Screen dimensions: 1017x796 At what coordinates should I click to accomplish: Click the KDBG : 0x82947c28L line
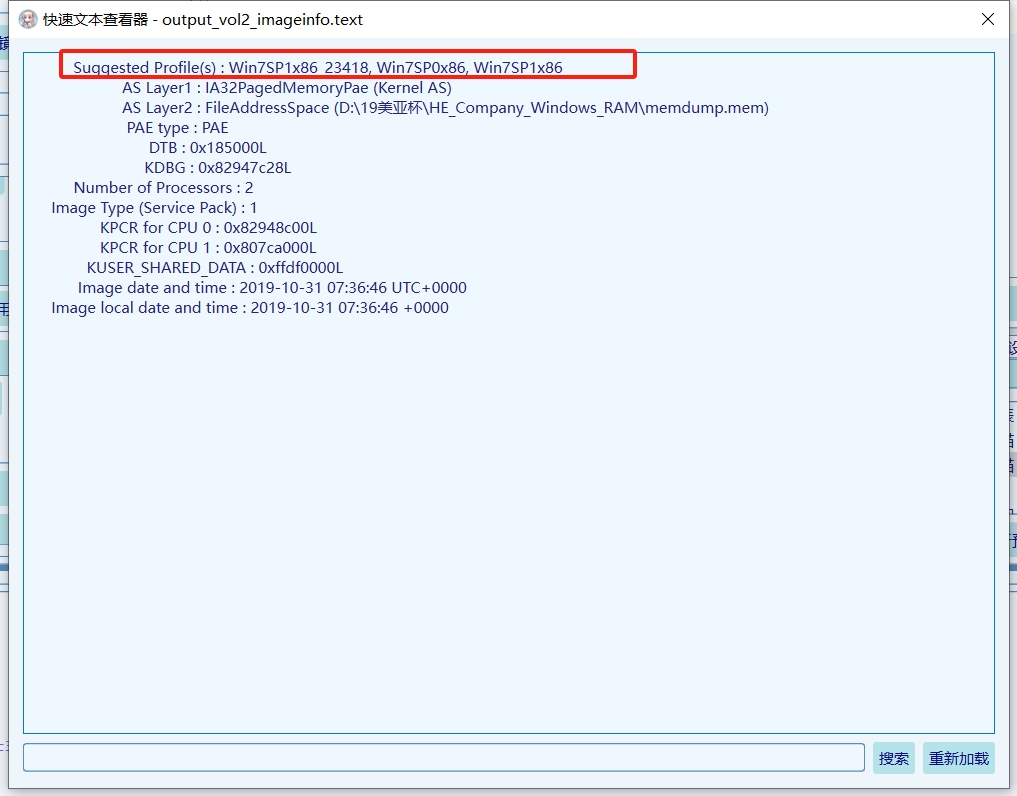(217, 167)
